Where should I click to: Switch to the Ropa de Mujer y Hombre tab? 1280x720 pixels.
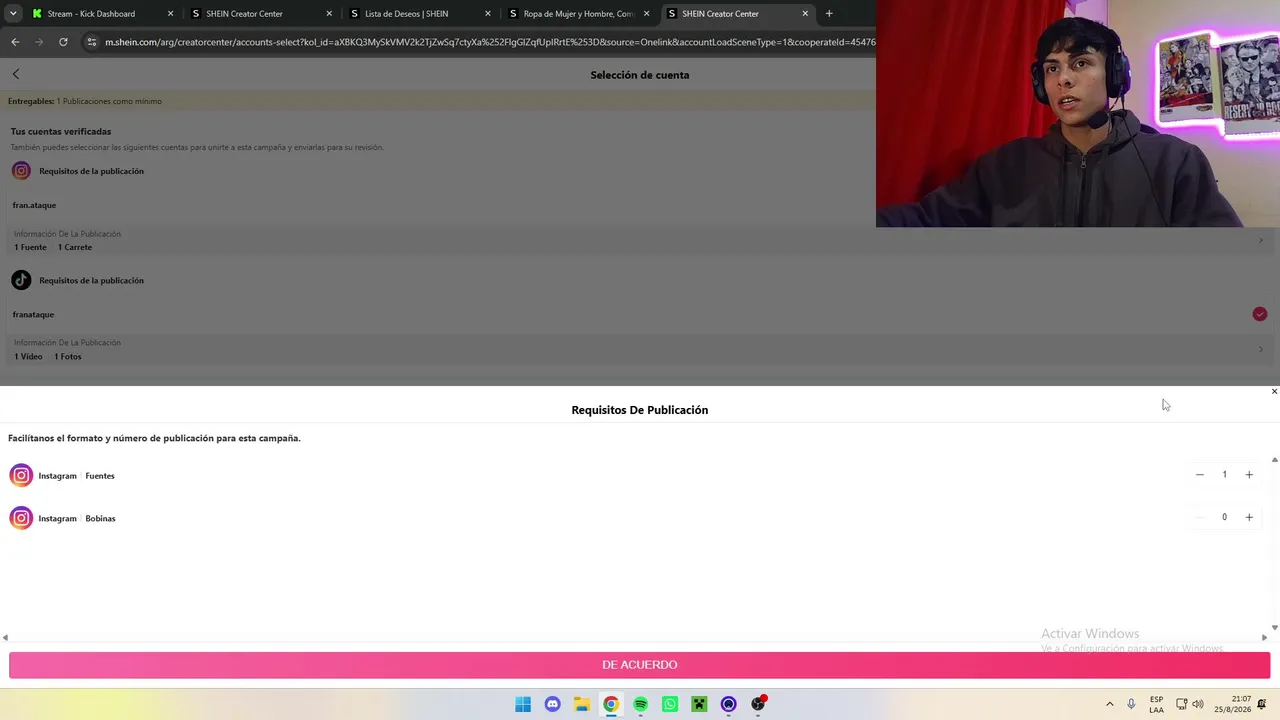(x=579, y=14)
